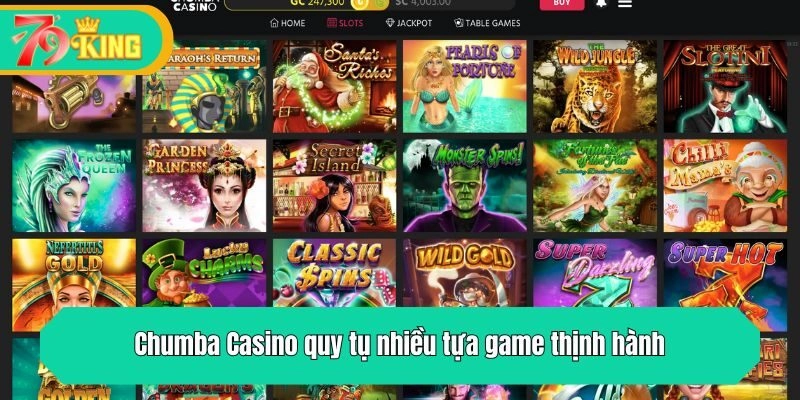Play The Wild Jungle slot
The width and height of the screenshot is (800, 400).
[595, 87]
